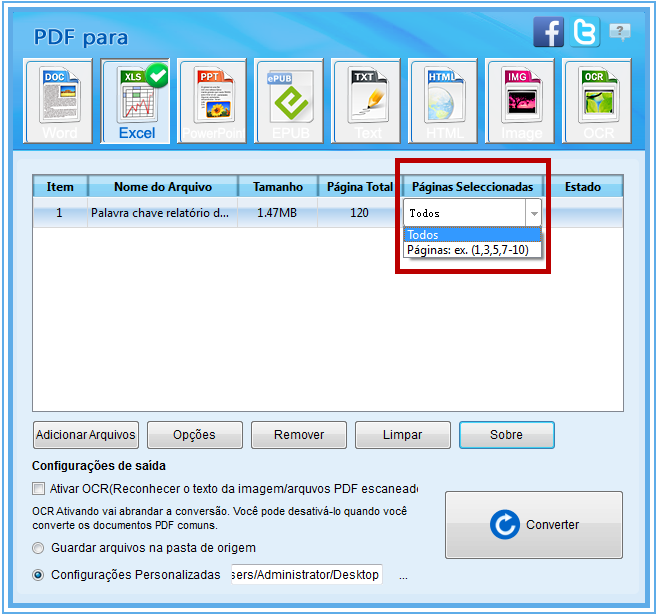Click the Limpar button
658x616 pixels.
(403, 435)
